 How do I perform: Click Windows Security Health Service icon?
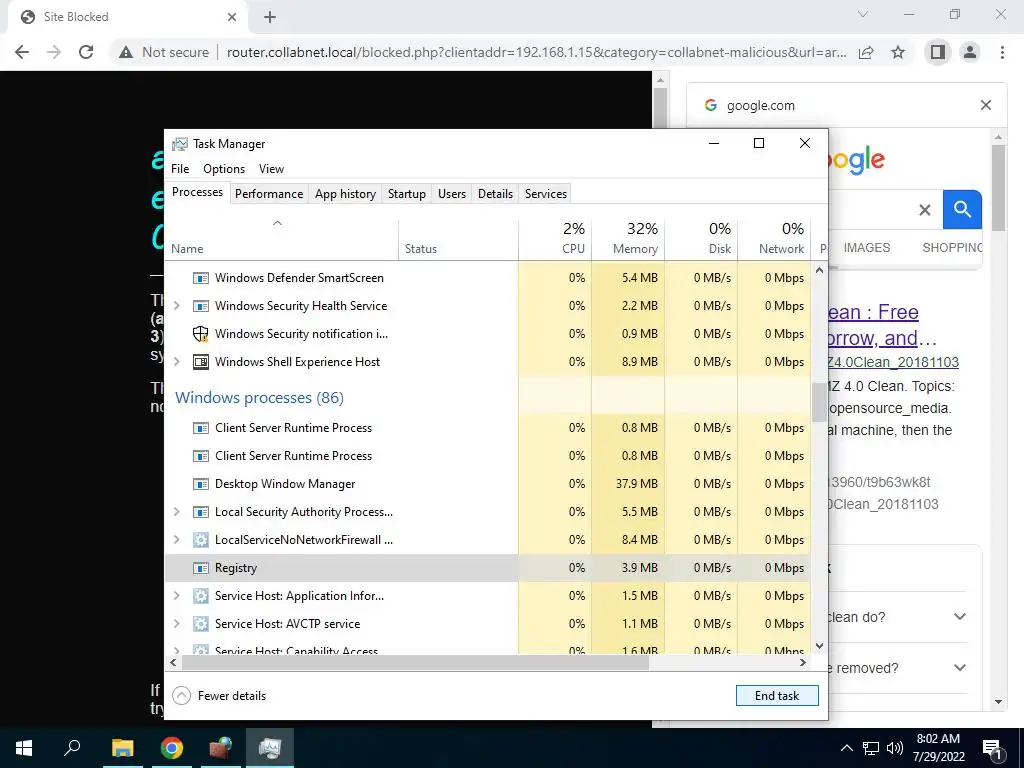click(x=200, y=306)
